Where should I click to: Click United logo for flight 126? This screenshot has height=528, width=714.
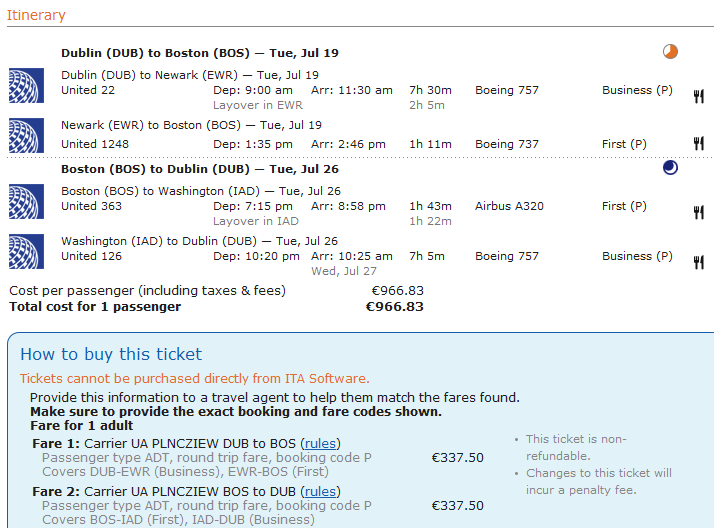[26, 250]
